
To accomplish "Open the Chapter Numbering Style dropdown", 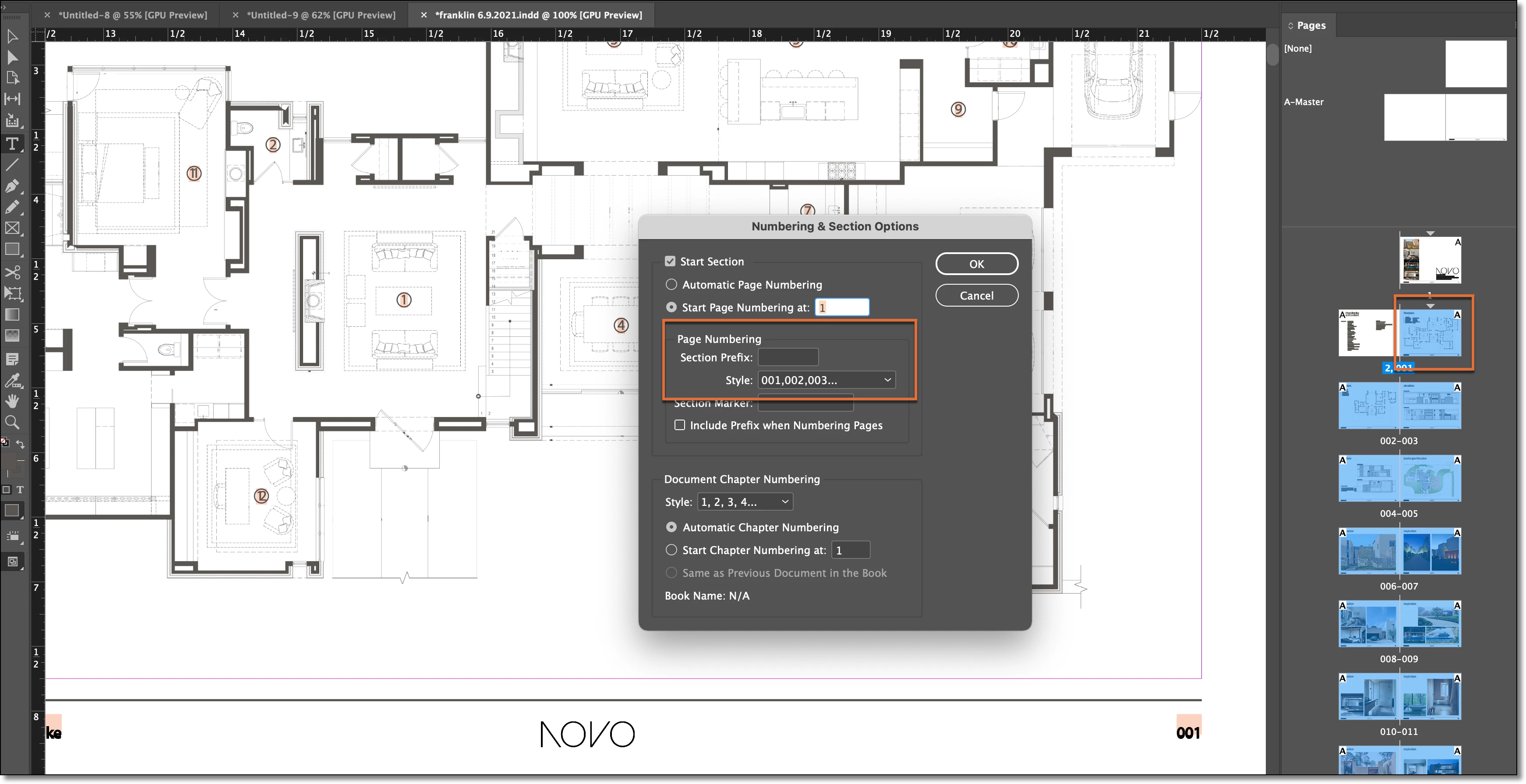I will [745, 502].
